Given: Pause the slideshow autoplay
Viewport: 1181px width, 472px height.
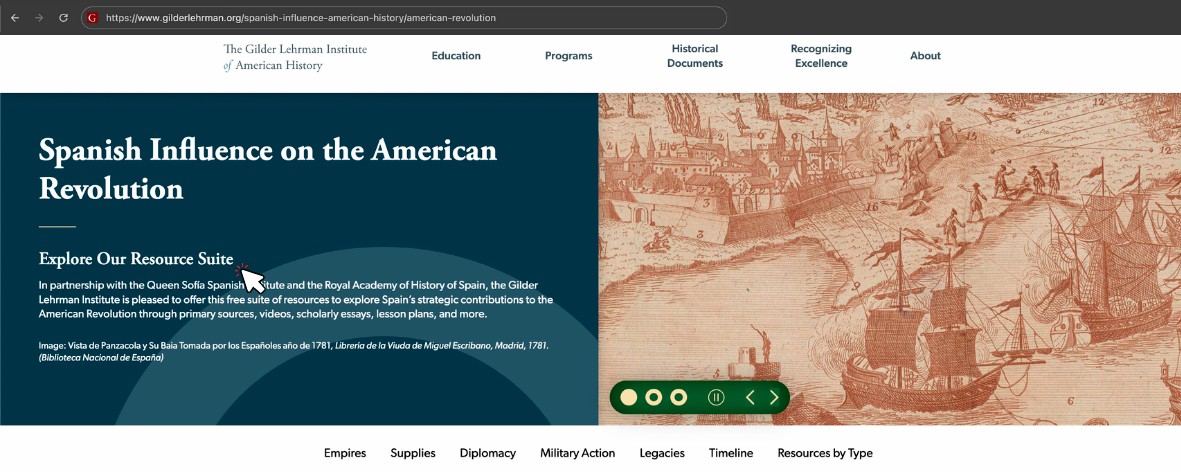Looking at the screenshot, I should tap(716, 397).
